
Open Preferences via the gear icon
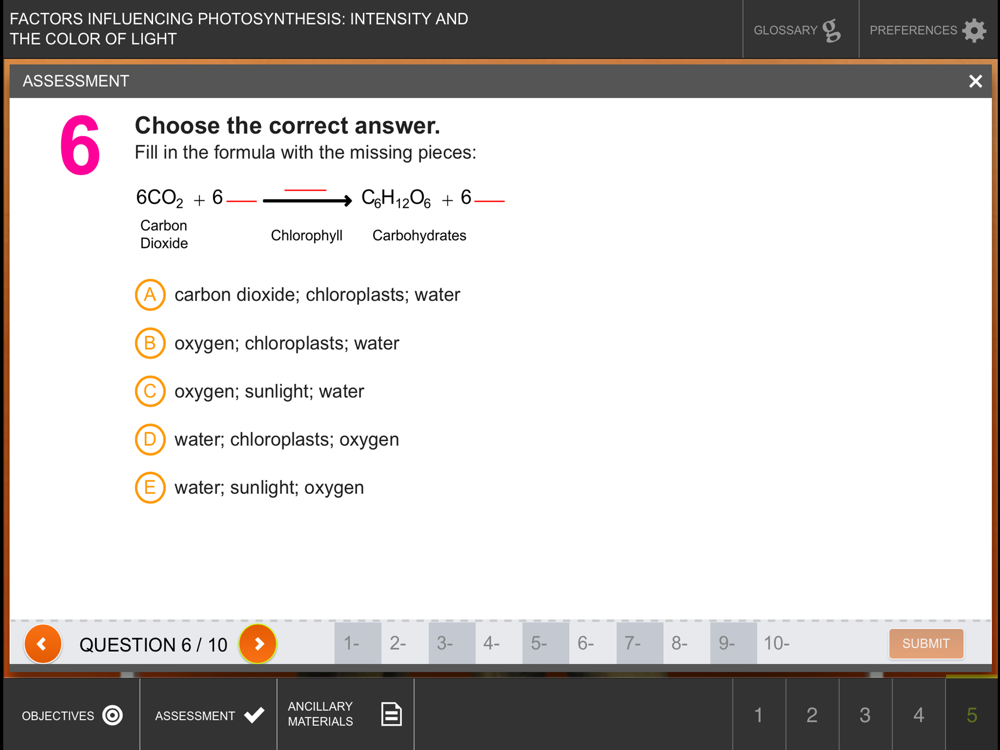point(974,30)
